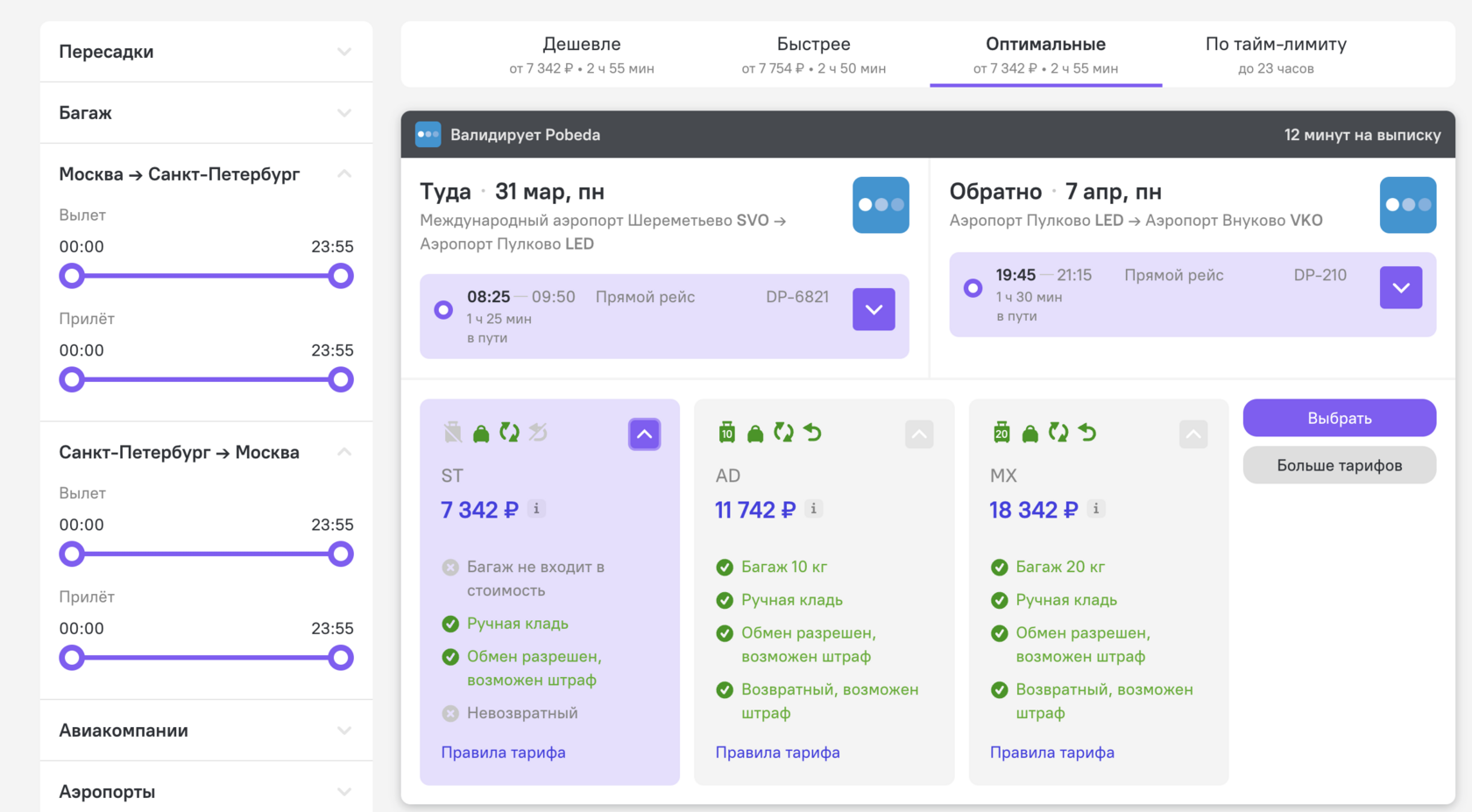
Task: Click the AD tariff price 11 742 ₽
Action: tap(755, 510)
